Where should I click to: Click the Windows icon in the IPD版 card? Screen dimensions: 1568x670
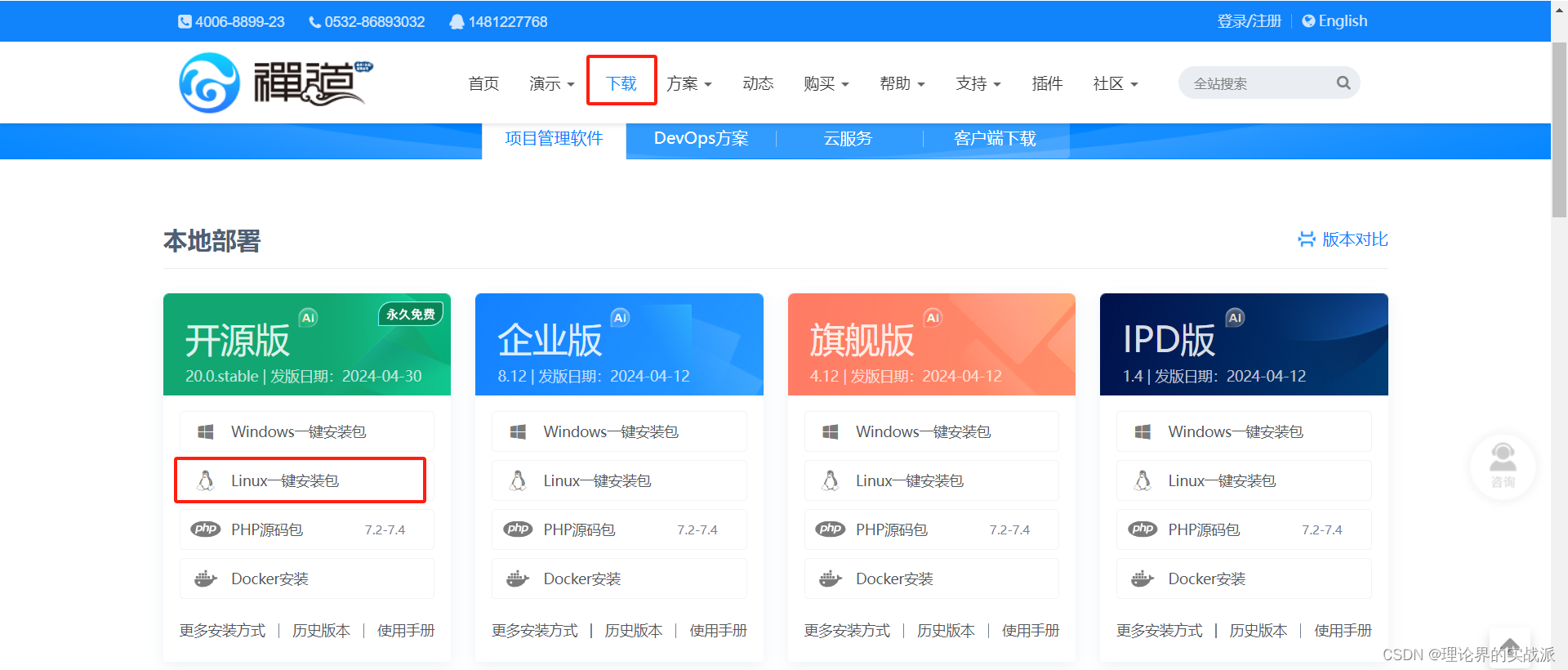tap(1143, 431)
